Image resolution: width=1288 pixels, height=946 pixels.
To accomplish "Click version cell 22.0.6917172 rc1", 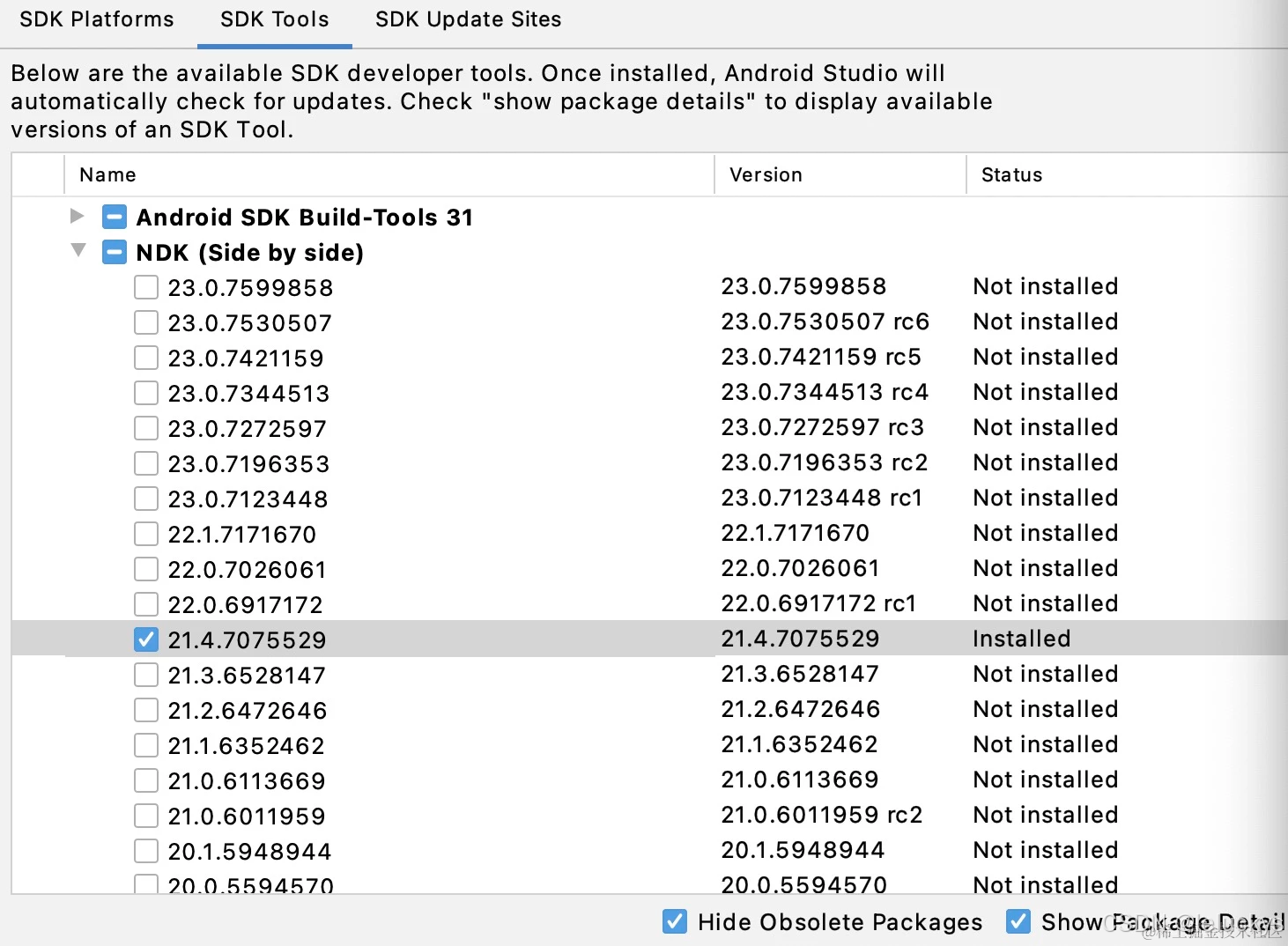I will click(x=819, y=603).
